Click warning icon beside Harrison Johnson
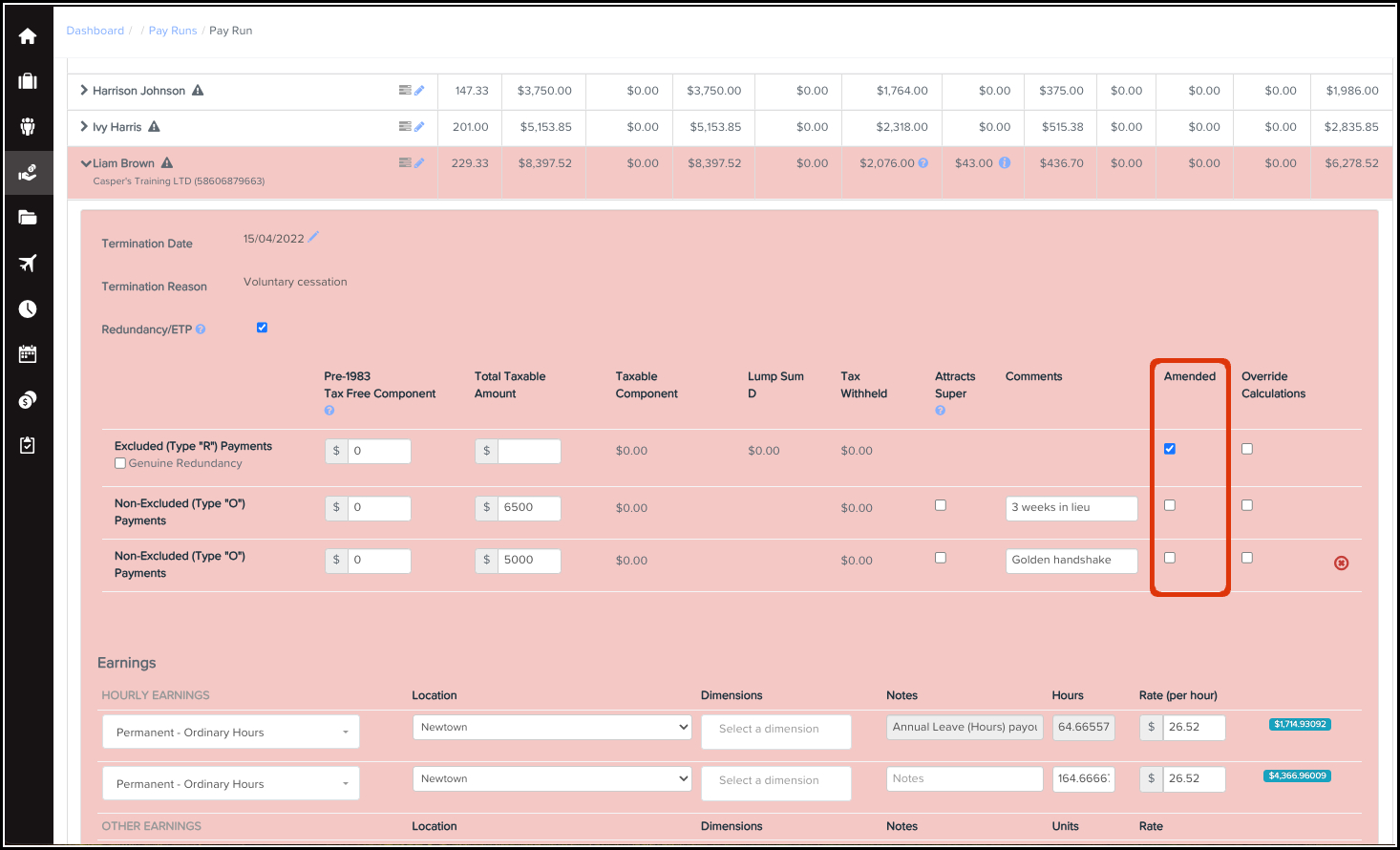Image resolution: width=1400 pixels, height=850 pixels. point(198,91)
